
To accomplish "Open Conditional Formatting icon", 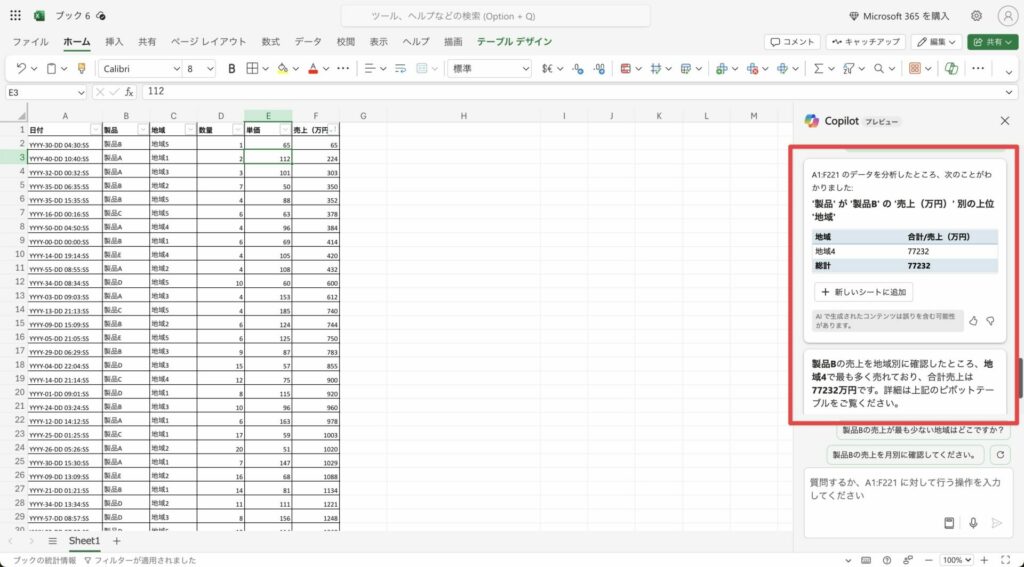I will click(626, 69).
